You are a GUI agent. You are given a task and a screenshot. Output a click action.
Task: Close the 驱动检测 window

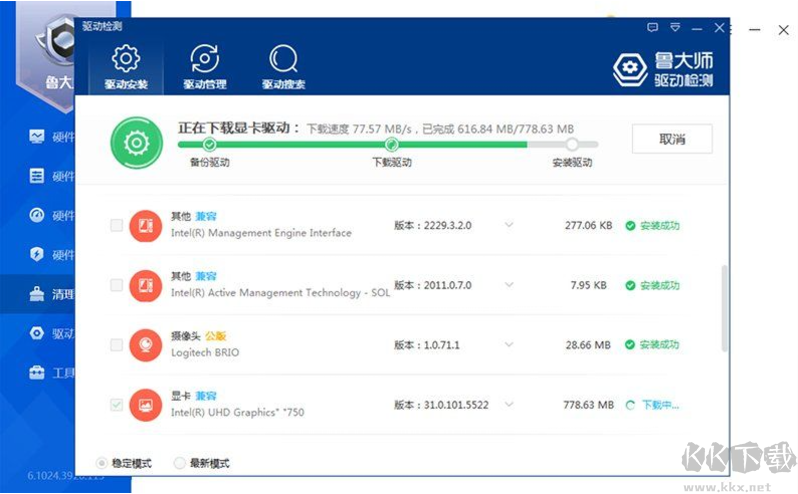pyautogui.click(x=719, y=27)
